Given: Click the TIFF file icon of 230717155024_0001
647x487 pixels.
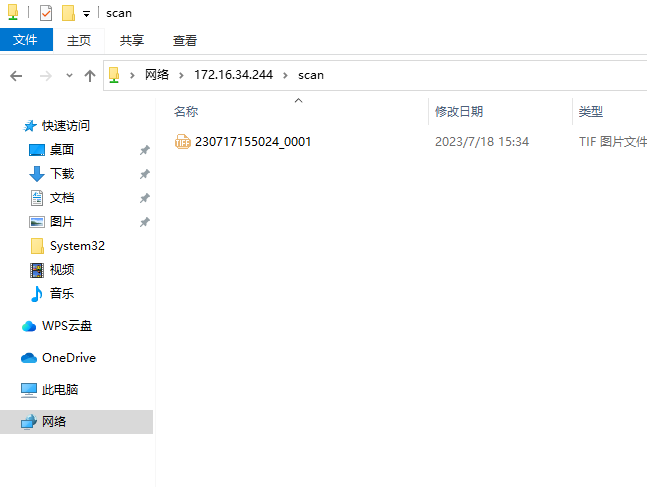Looking at the screenshot, I should click(x=182, y=142).
